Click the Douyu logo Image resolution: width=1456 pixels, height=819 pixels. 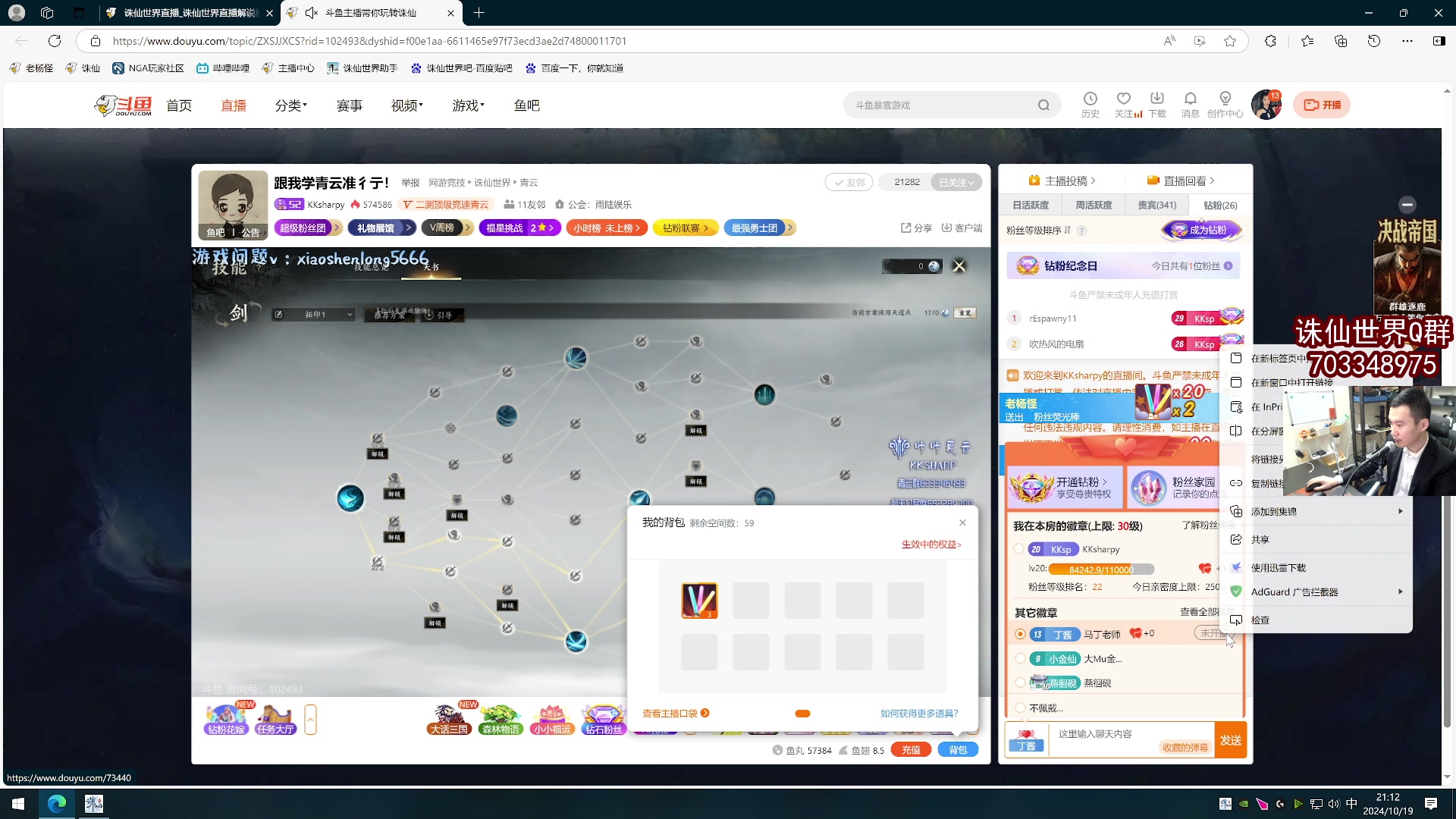click(124, 105)
